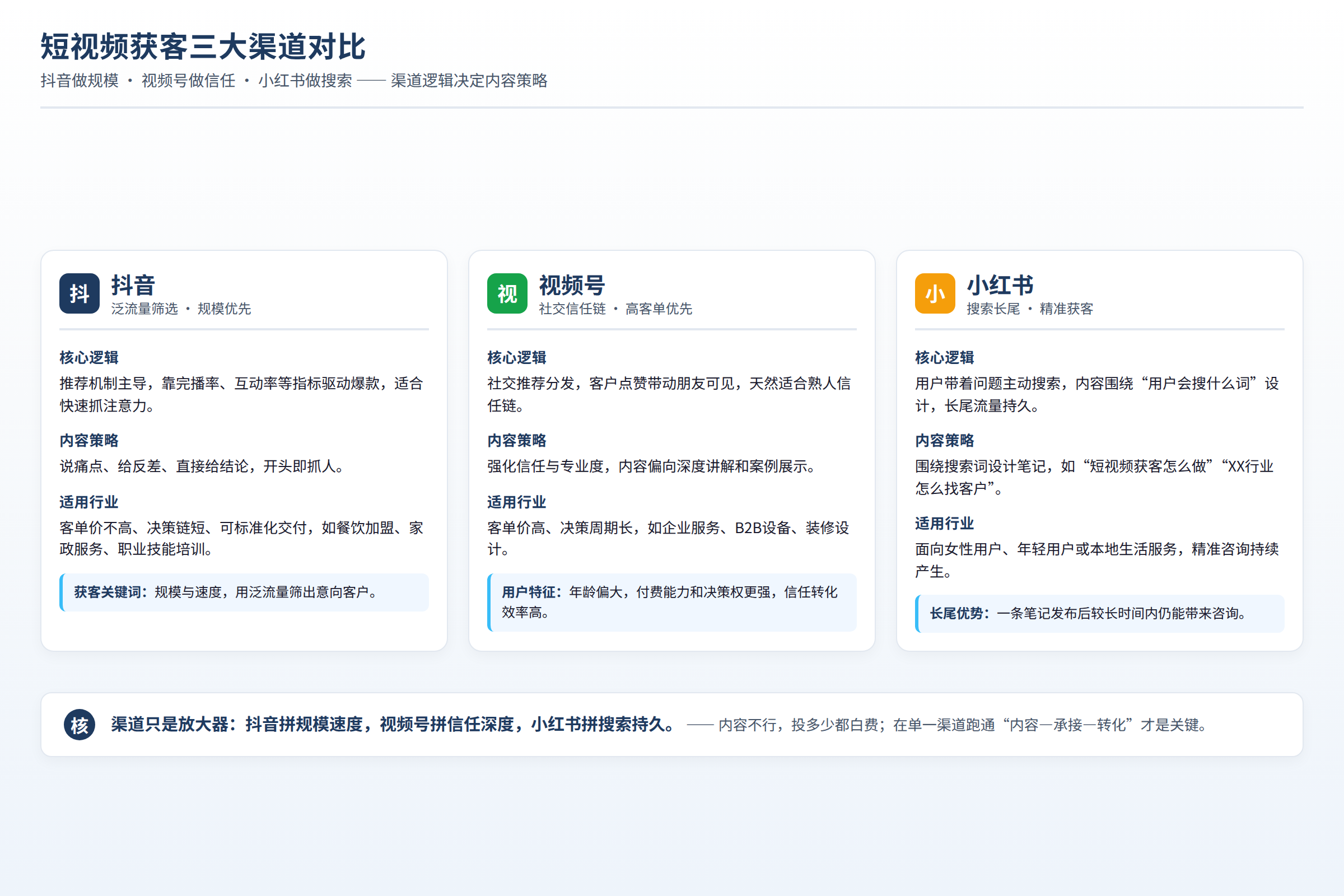Viewport: 1344px width, 896px height.
Task: Click the 抖音 card heading
Action: click(133, 284)
